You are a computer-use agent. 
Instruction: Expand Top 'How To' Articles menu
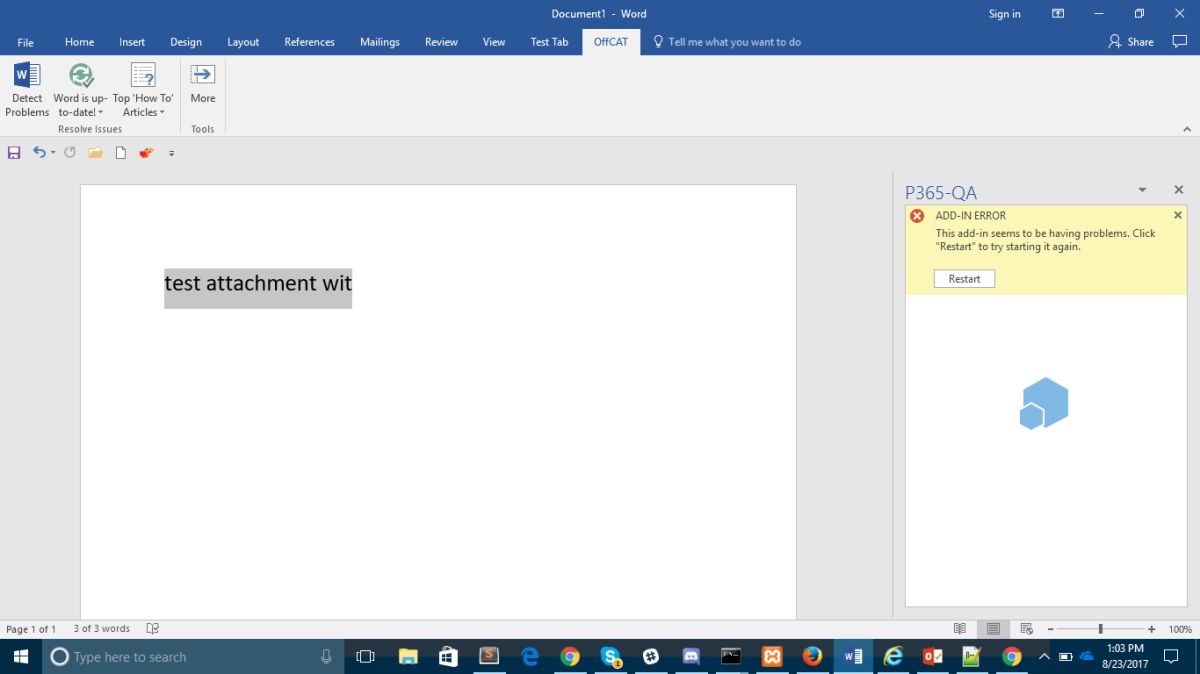click(143, 90)
